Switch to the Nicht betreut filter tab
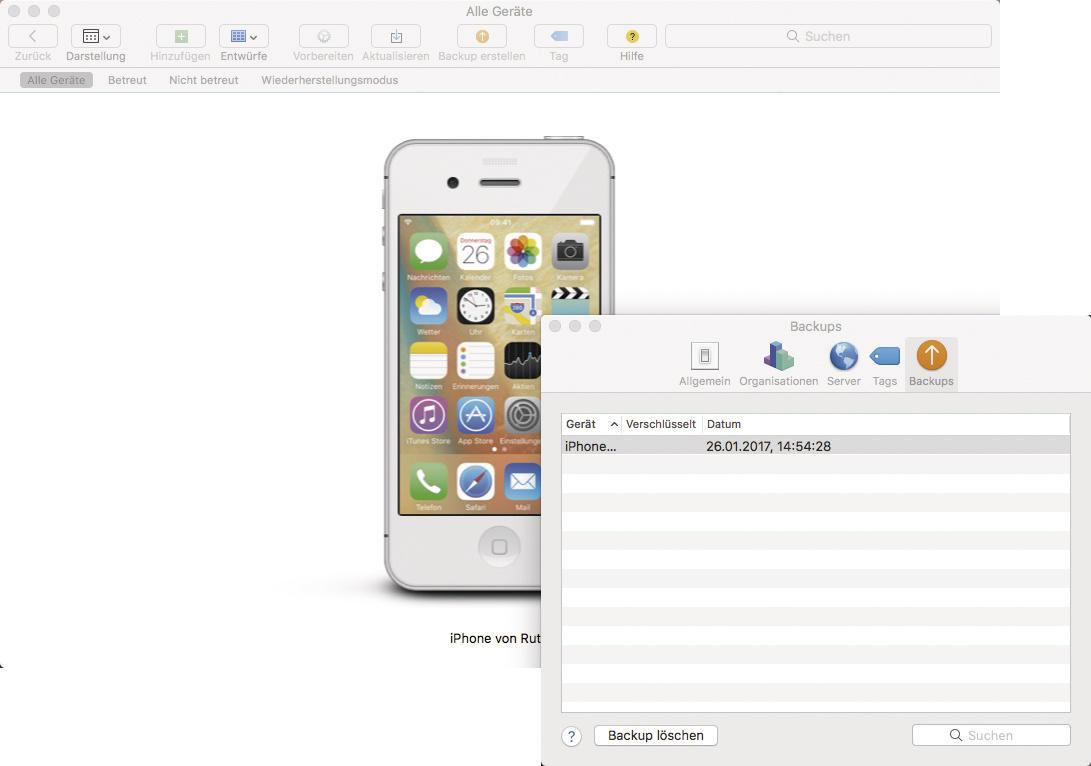 click(204, 80)
